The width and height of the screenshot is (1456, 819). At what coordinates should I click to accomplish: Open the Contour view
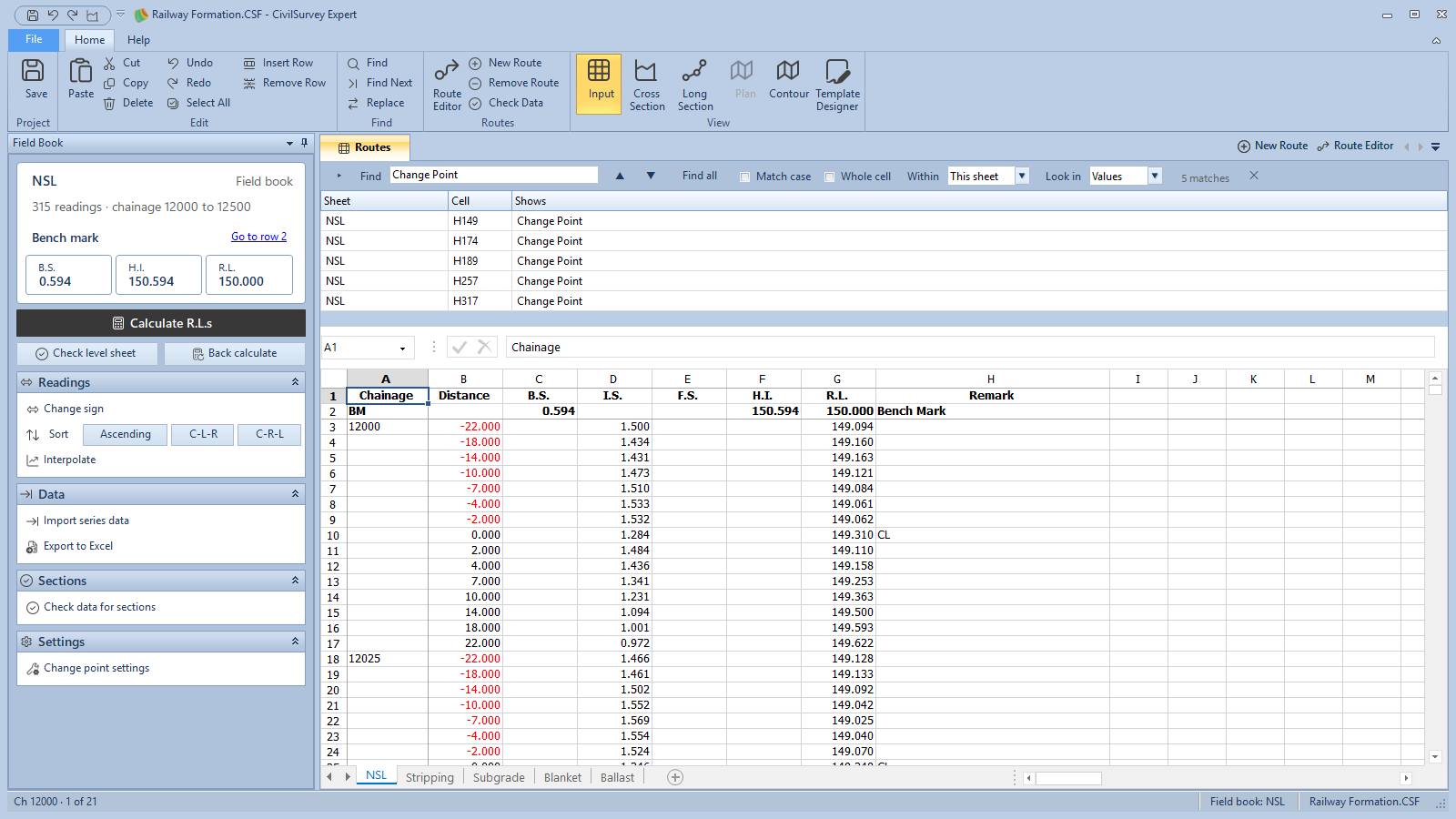[788, 80]
